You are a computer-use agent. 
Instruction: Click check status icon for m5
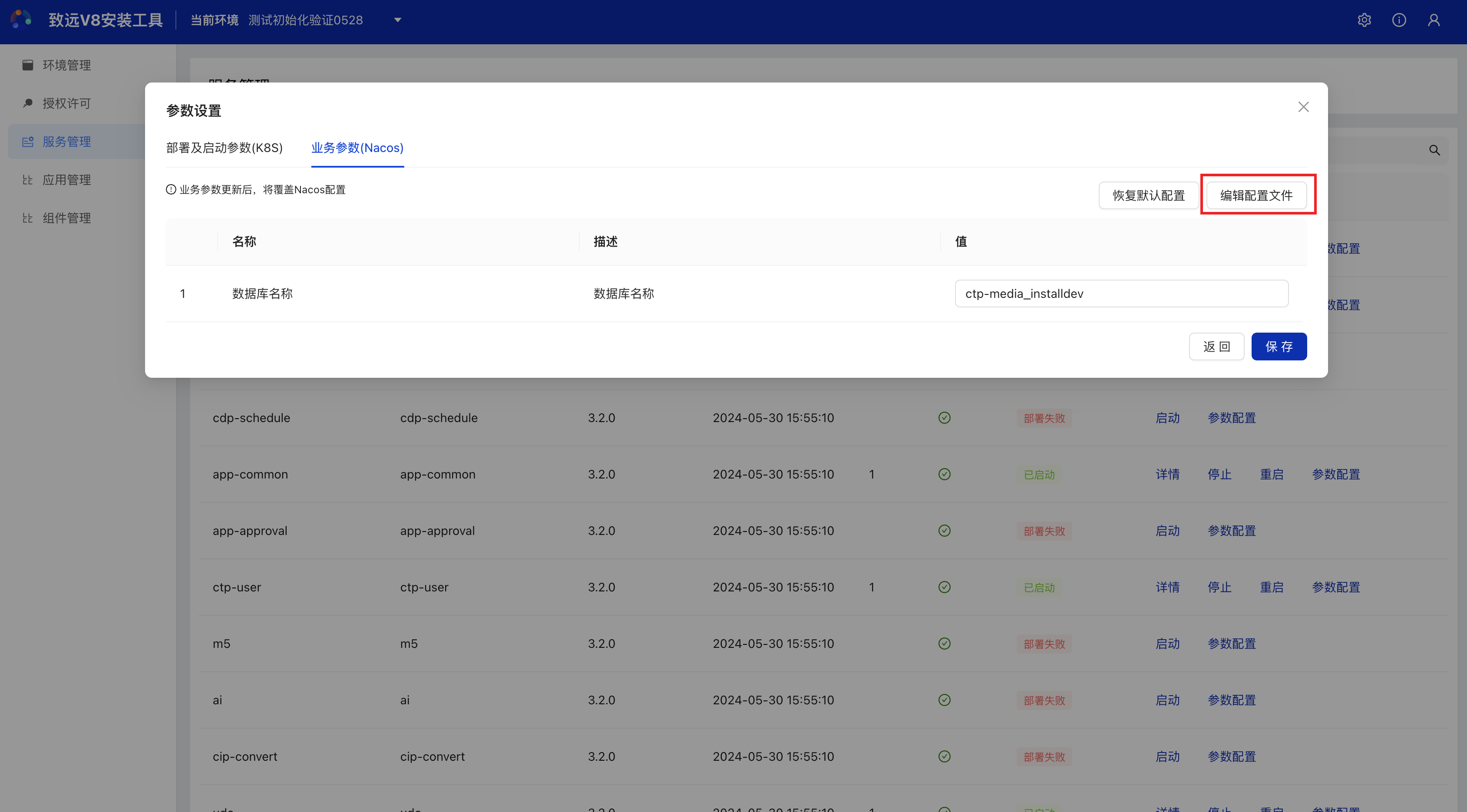(x=944, y=644)
